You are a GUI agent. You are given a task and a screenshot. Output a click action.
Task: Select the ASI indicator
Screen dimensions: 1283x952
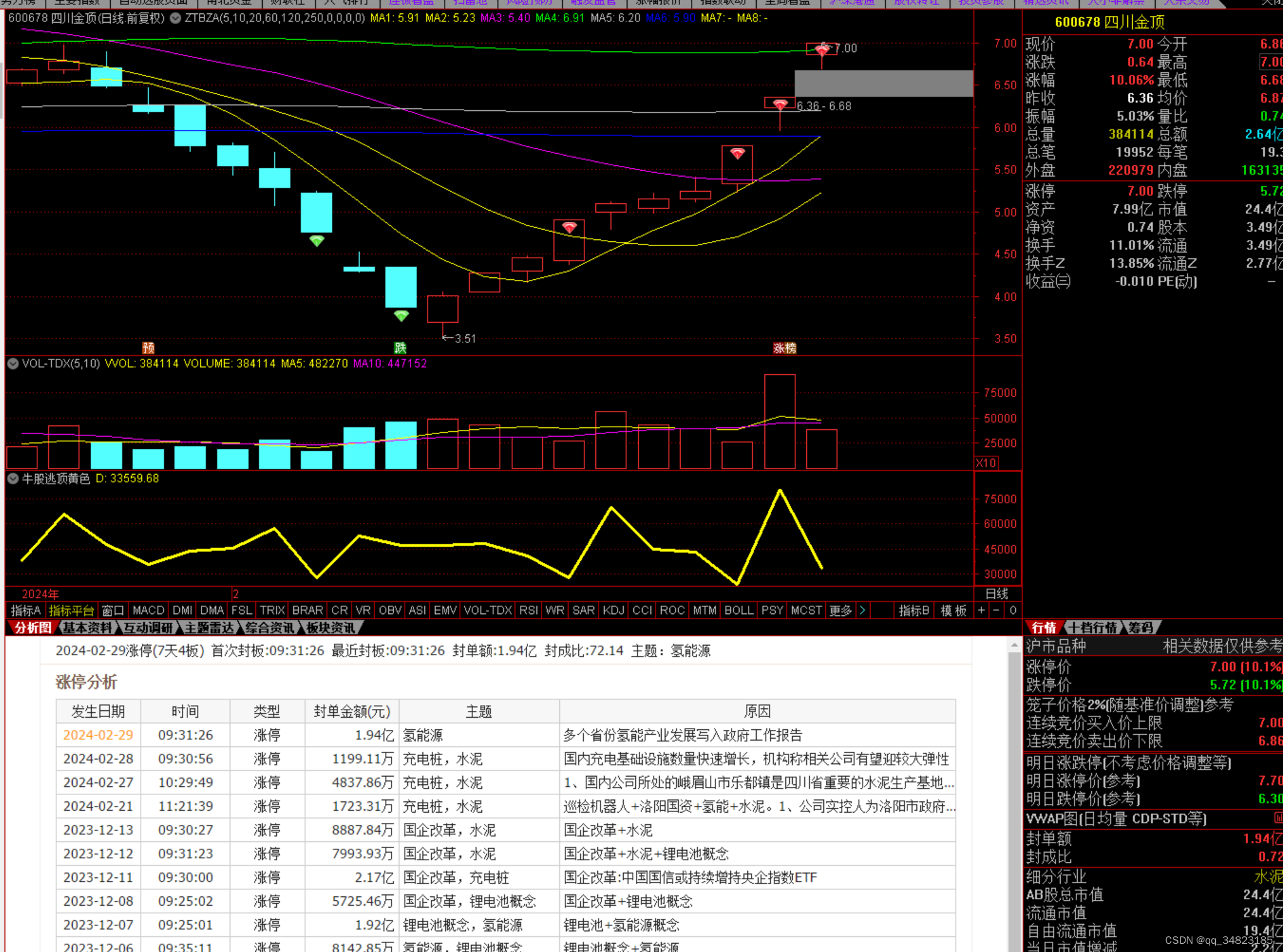click(x=417, y=610)
